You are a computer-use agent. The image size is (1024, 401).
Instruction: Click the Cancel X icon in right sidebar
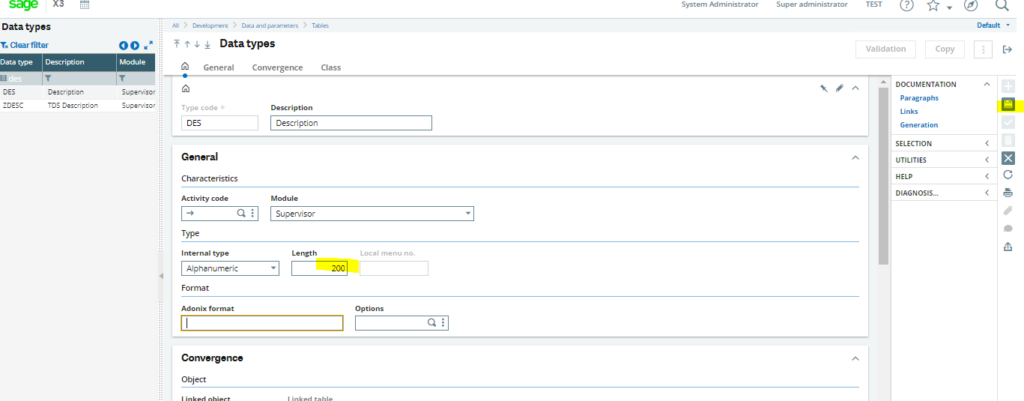tap(1008, 158)
